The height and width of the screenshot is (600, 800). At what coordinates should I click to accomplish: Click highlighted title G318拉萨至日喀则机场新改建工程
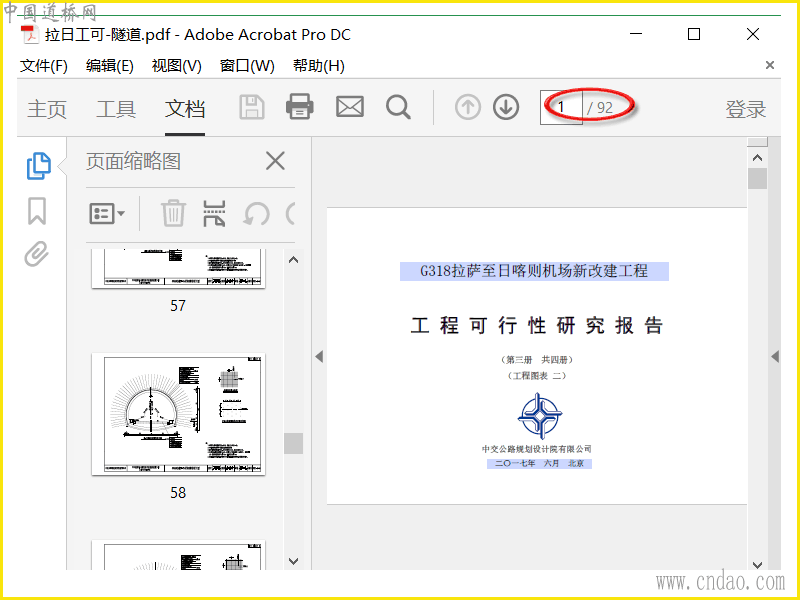point(534,271)
